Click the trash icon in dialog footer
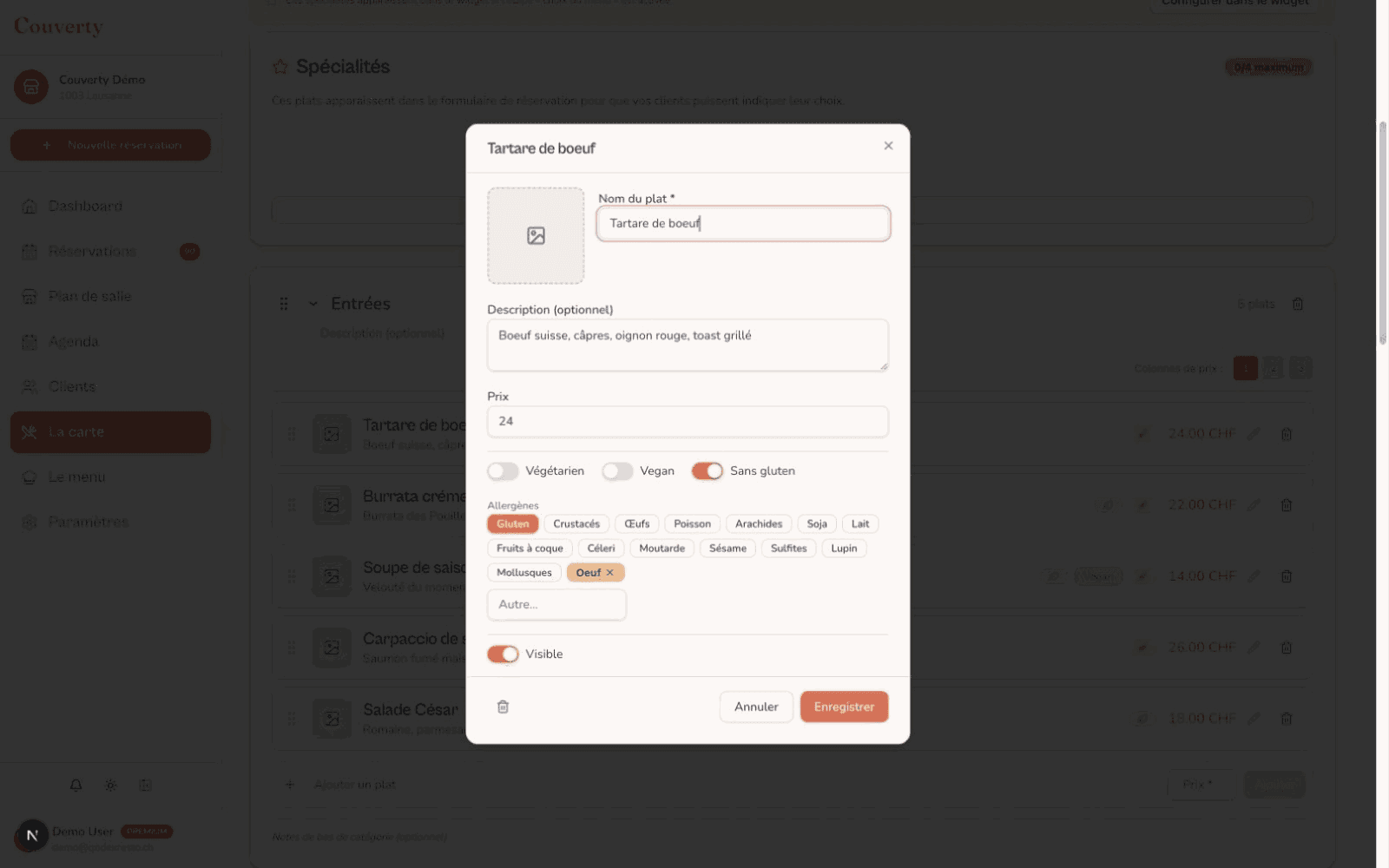This screenshot has height=868, width=1389. coord(503,707)
